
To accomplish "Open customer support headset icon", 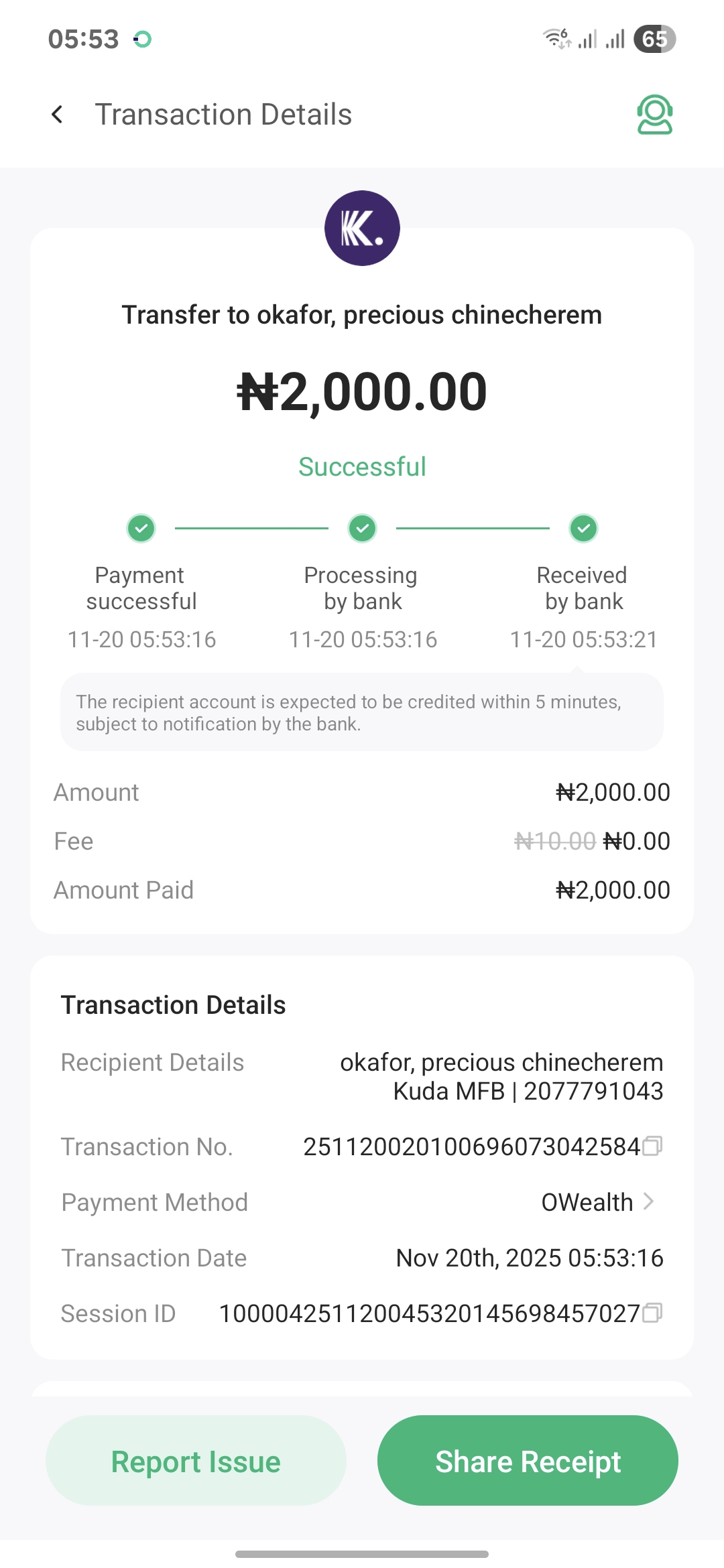I will [654, 115].
